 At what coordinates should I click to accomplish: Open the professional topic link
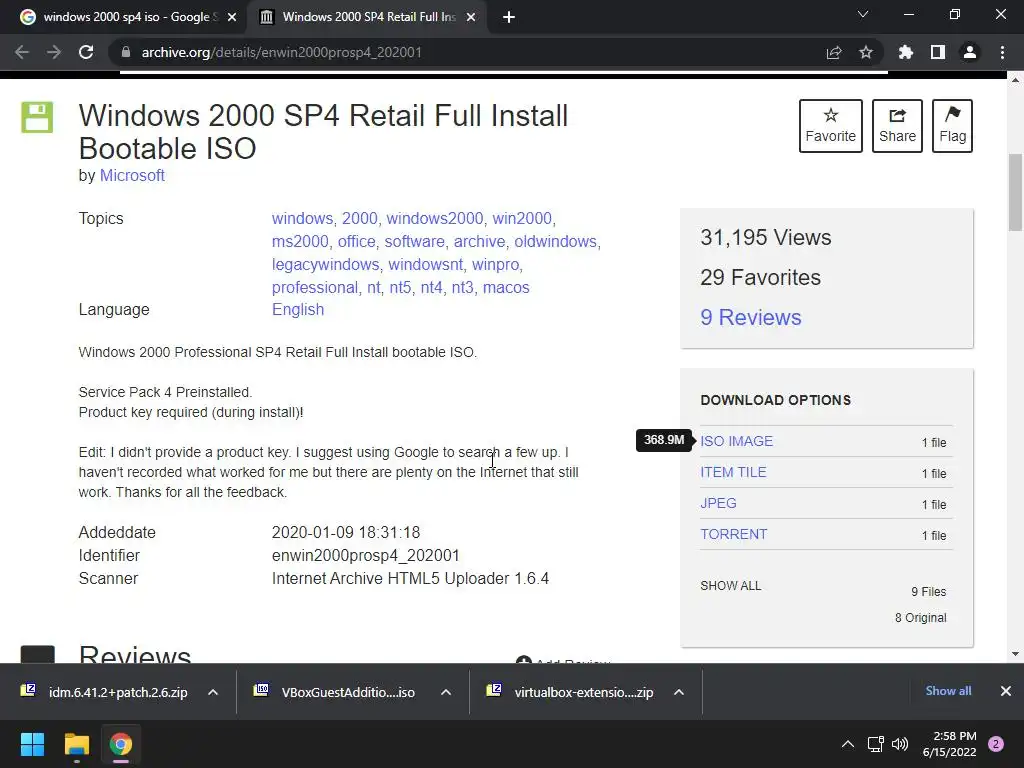314,287
